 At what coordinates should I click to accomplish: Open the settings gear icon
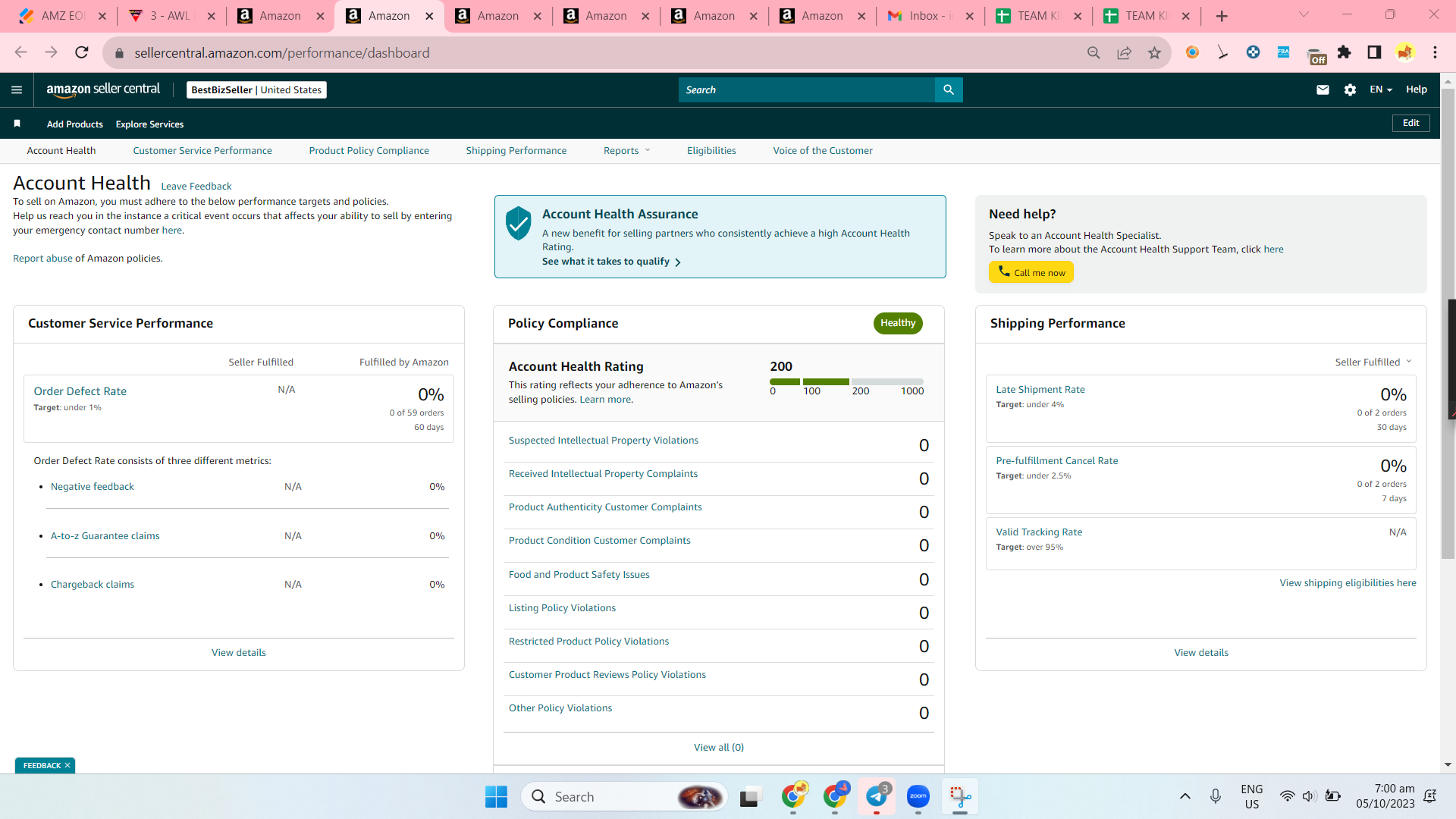1350,89
